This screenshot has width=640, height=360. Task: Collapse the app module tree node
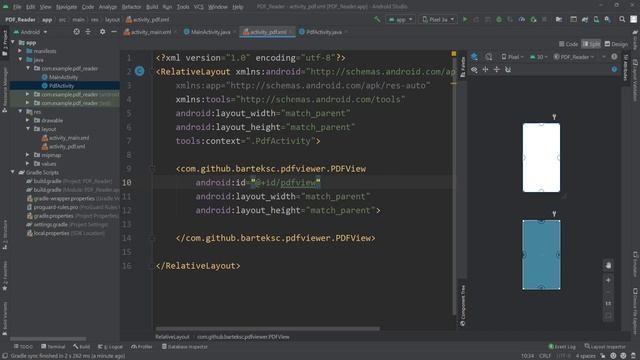pyautogui.click(x=13, y=42)
